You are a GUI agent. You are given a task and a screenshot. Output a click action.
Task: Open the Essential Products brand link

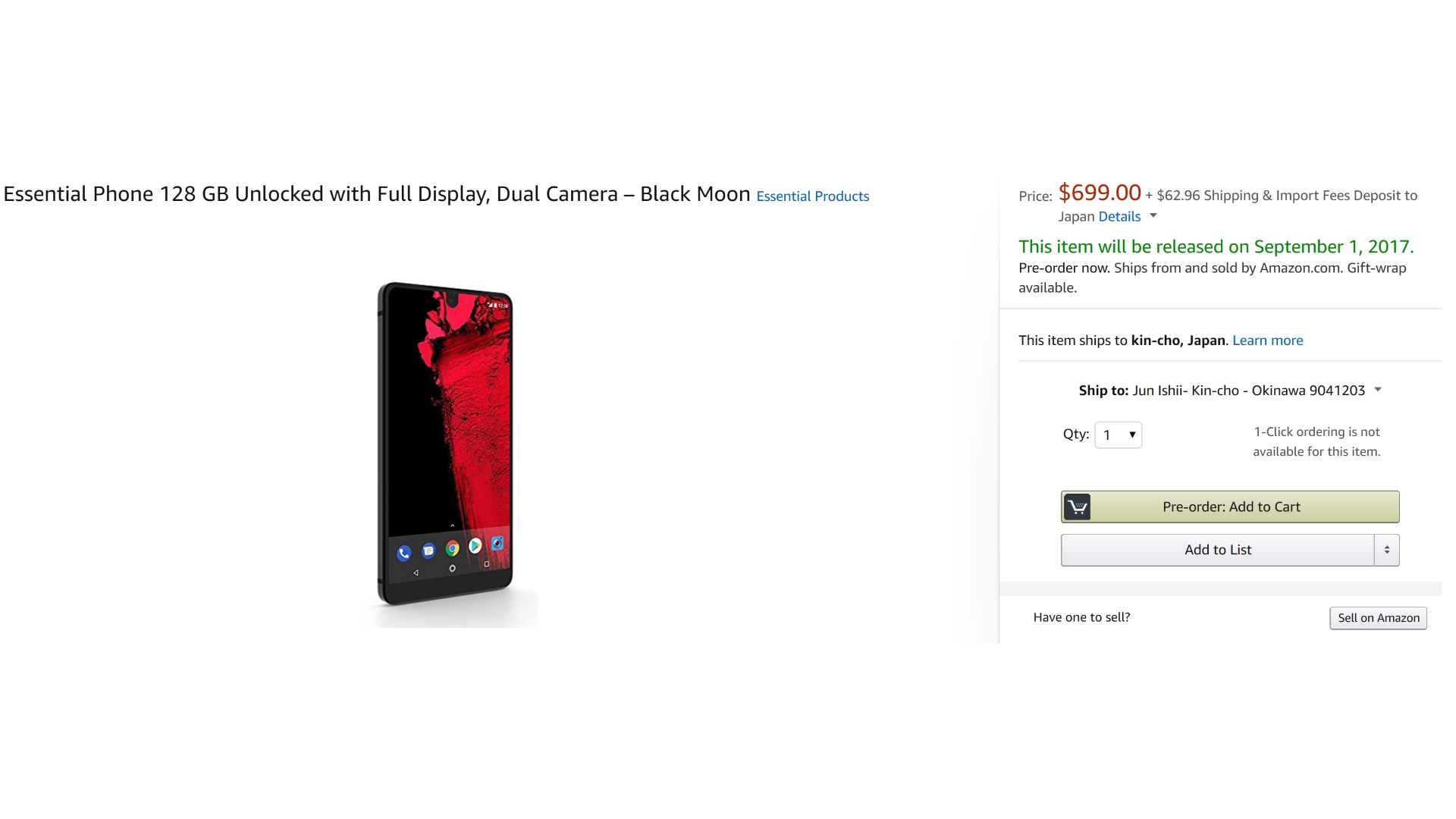[x=812, y=196]
